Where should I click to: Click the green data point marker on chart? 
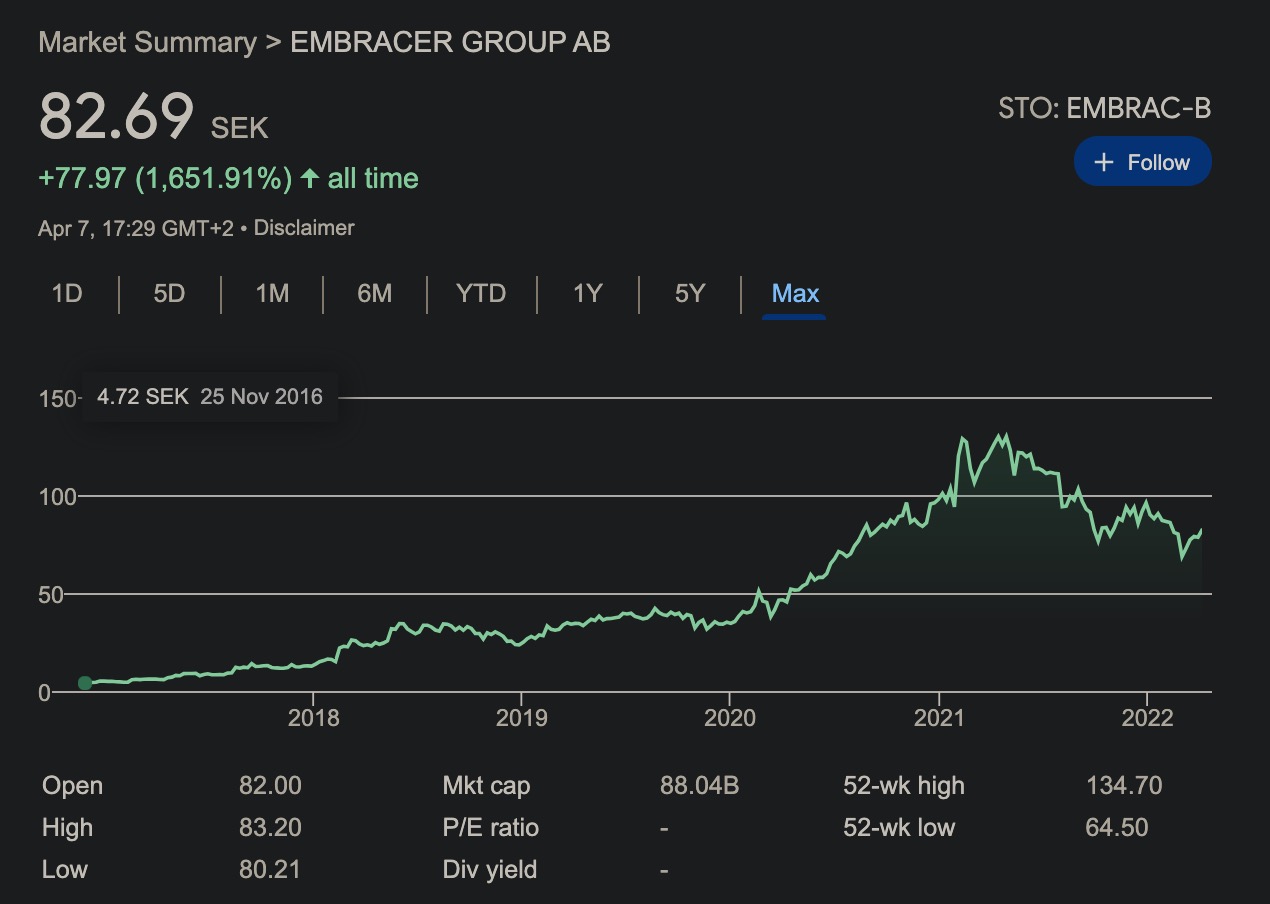click(85, 683)
